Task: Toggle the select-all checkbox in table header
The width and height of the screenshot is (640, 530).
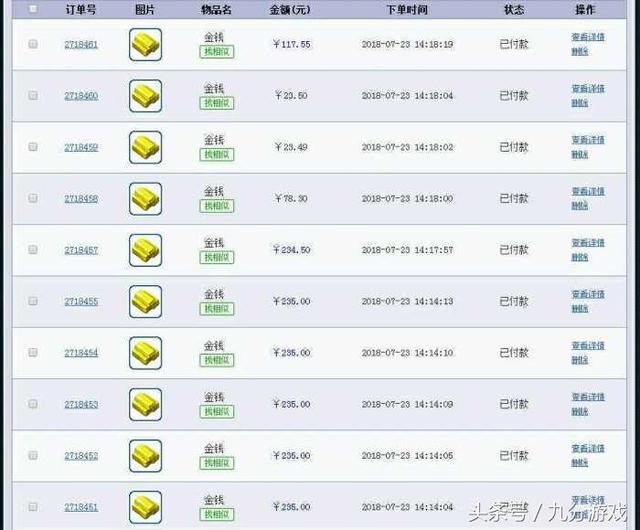Action: click(33, 9)
